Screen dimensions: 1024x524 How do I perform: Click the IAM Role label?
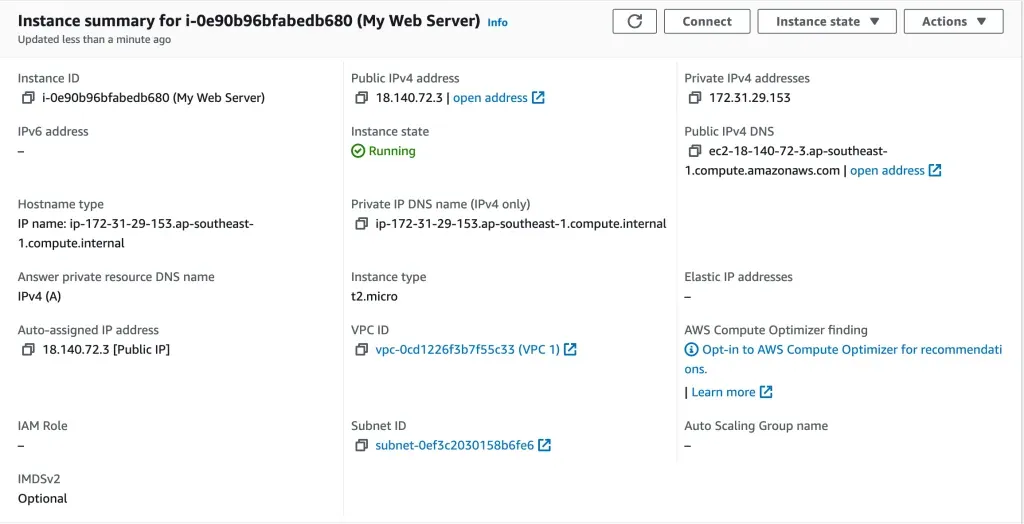[x=42, y=426]
